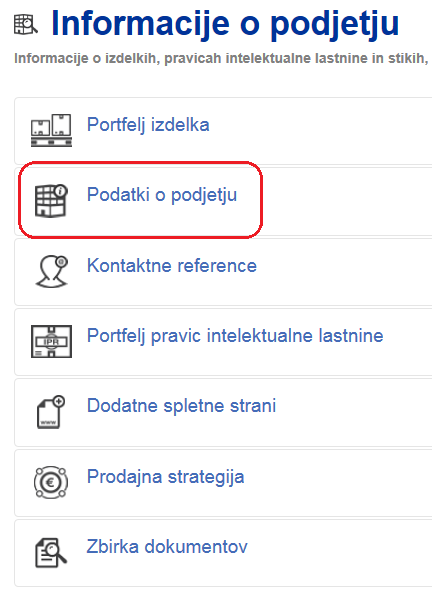Image resolution: width=432 pixels, height=592 pixels.
Task: Open the Portfelj izdelka link
Action: click(x=148, y=125)
